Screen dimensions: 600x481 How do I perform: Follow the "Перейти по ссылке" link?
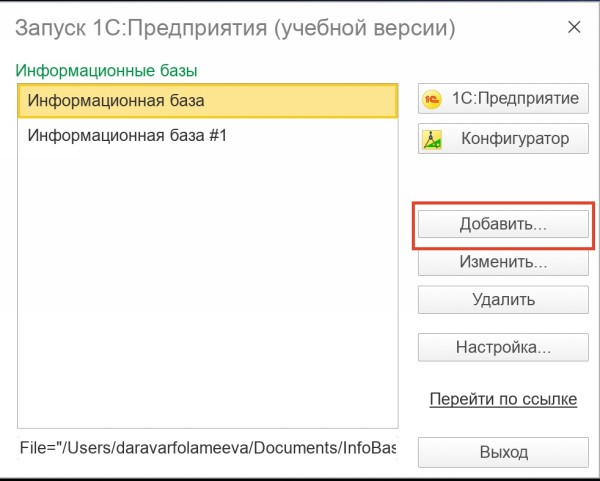point(503,399)
